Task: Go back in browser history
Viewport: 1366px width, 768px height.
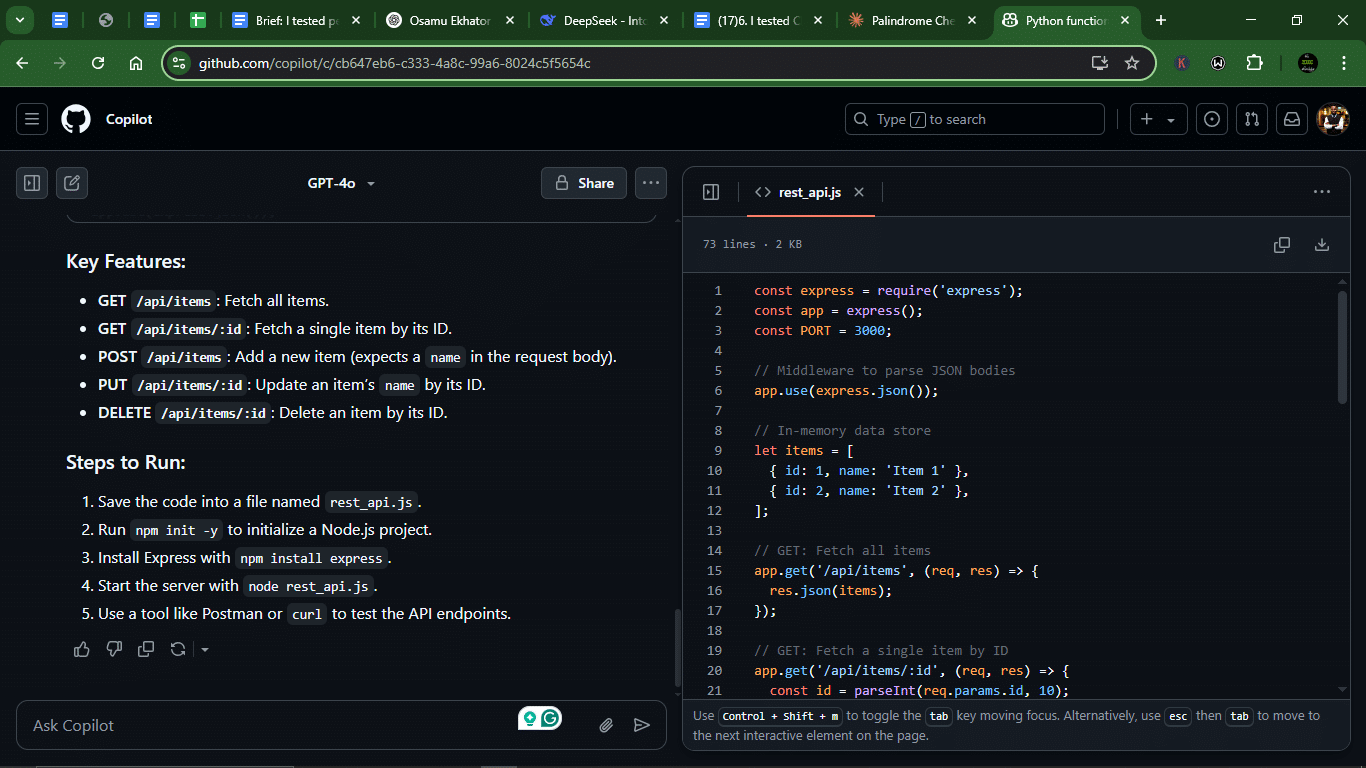Action: click(22, 63)
